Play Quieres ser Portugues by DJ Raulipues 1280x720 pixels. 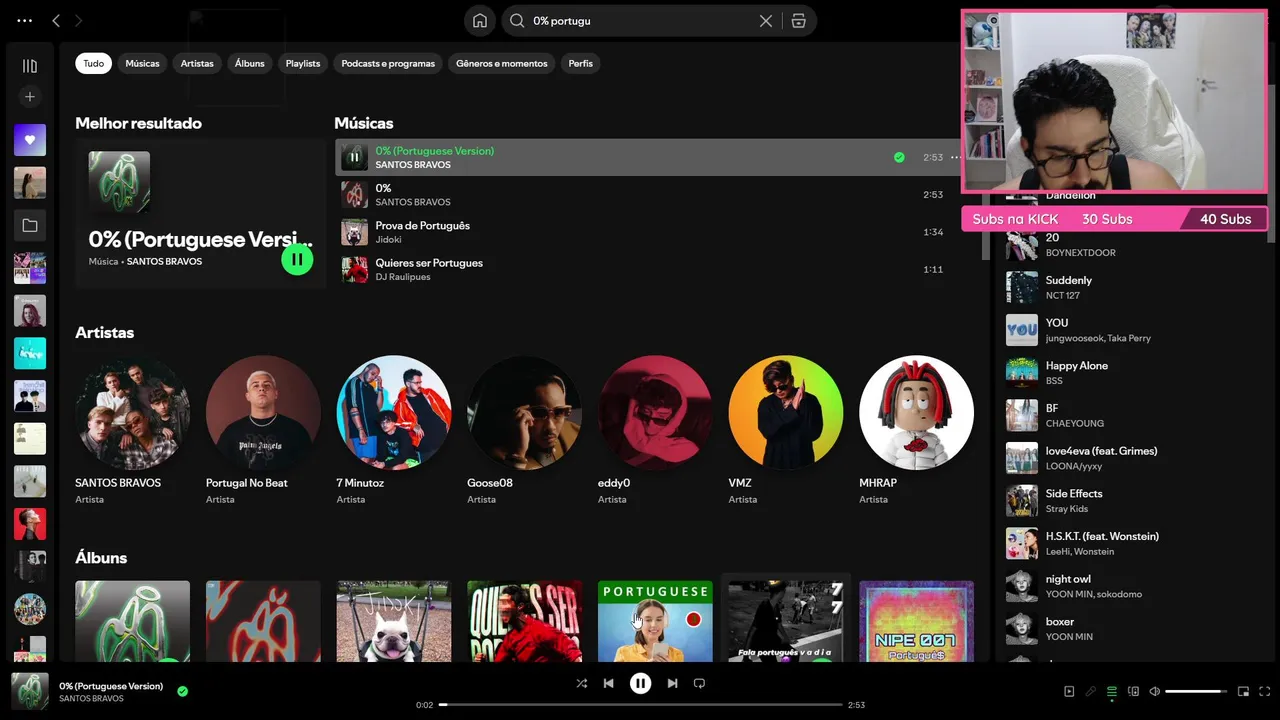coord(354,270)
